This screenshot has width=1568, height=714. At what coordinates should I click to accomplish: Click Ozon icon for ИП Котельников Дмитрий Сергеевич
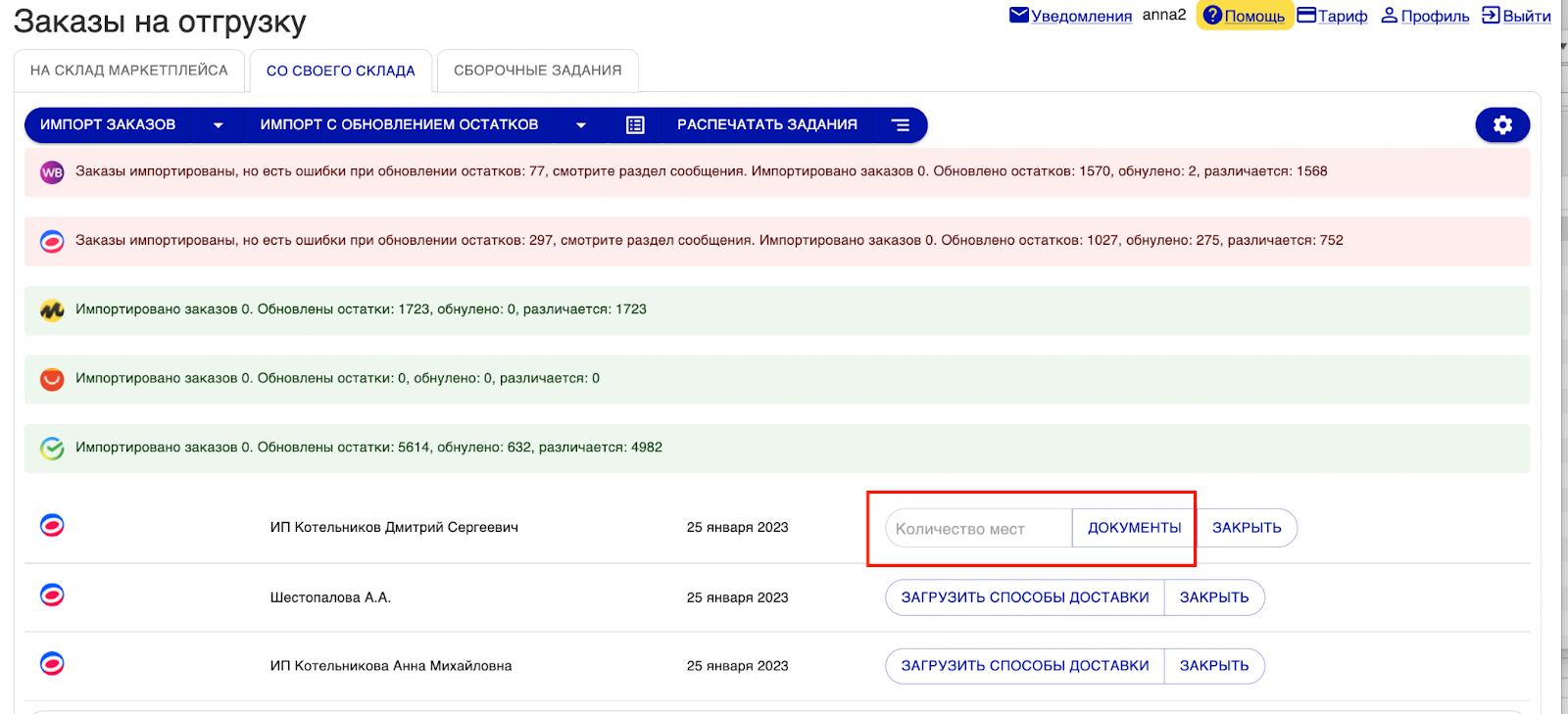[52, 526]
